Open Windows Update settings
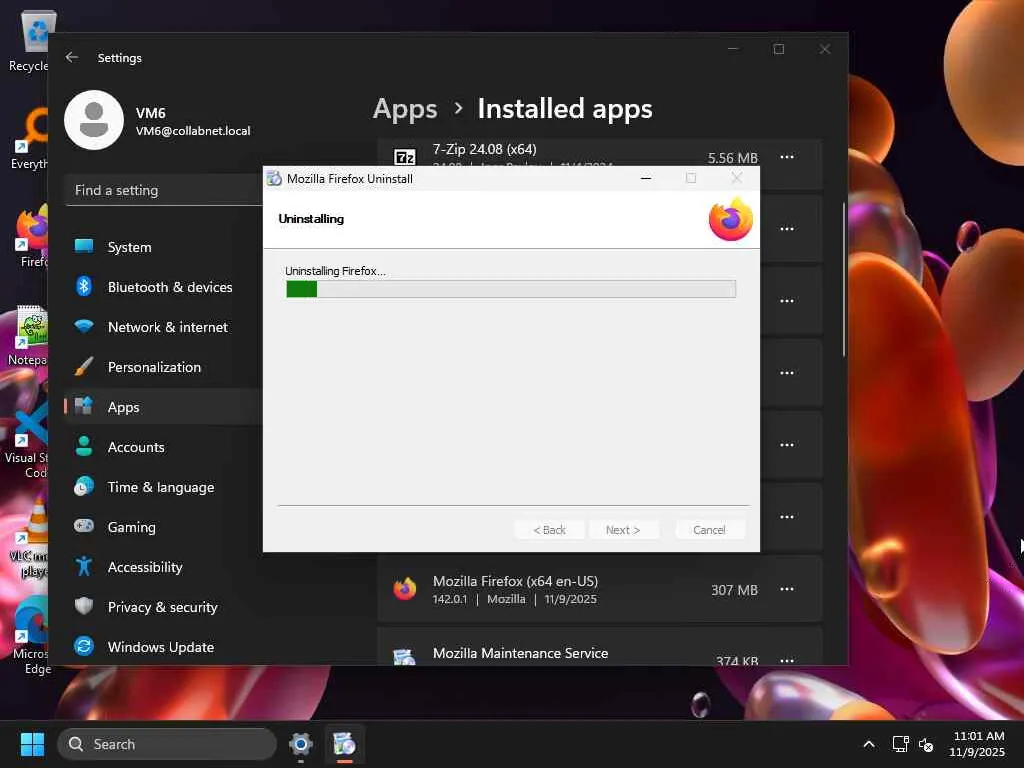The width and height of the screenshot is (1024, 768). 163,647
